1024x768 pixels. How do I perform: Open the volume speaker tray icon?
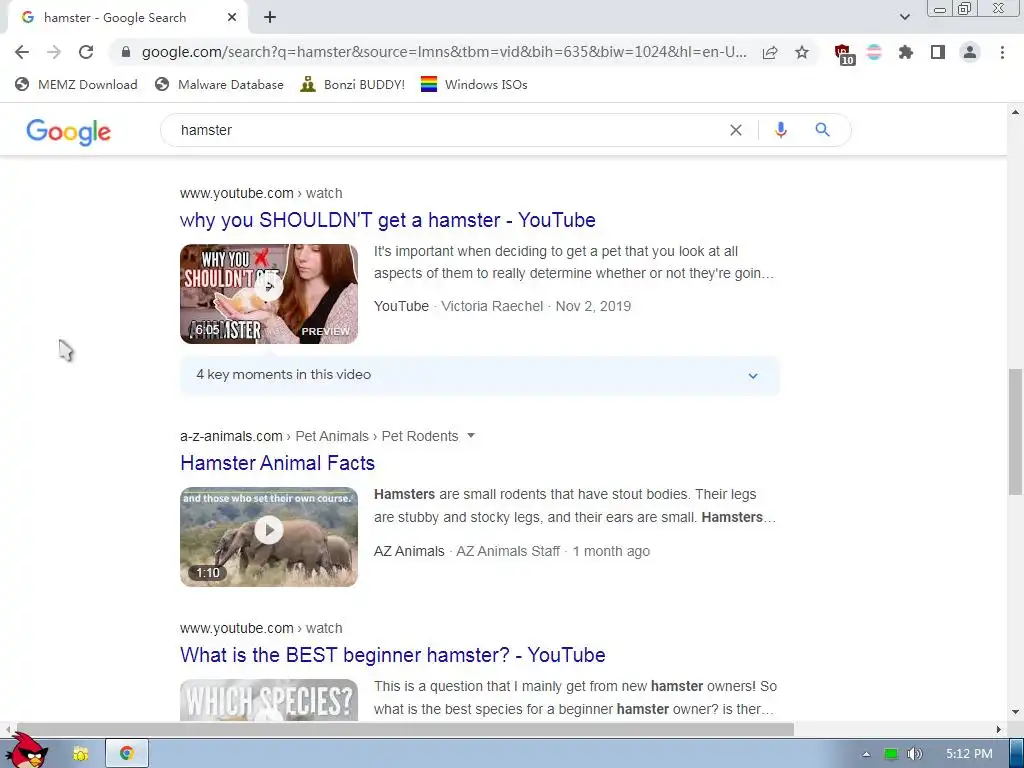(914, 754)
